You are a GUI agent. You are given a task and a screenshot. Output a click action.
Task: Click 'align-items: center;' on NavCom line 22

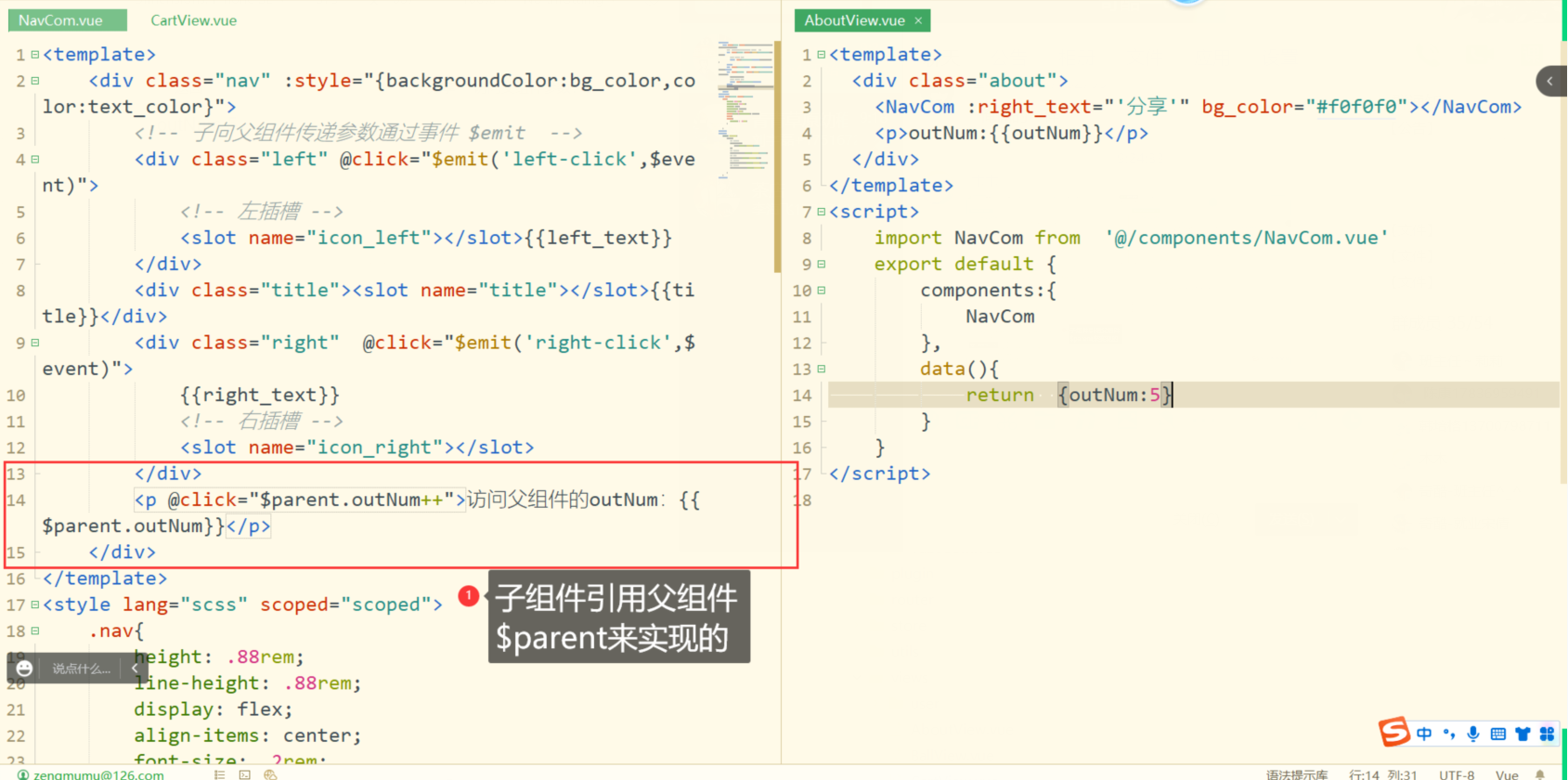tap(248, 735)
